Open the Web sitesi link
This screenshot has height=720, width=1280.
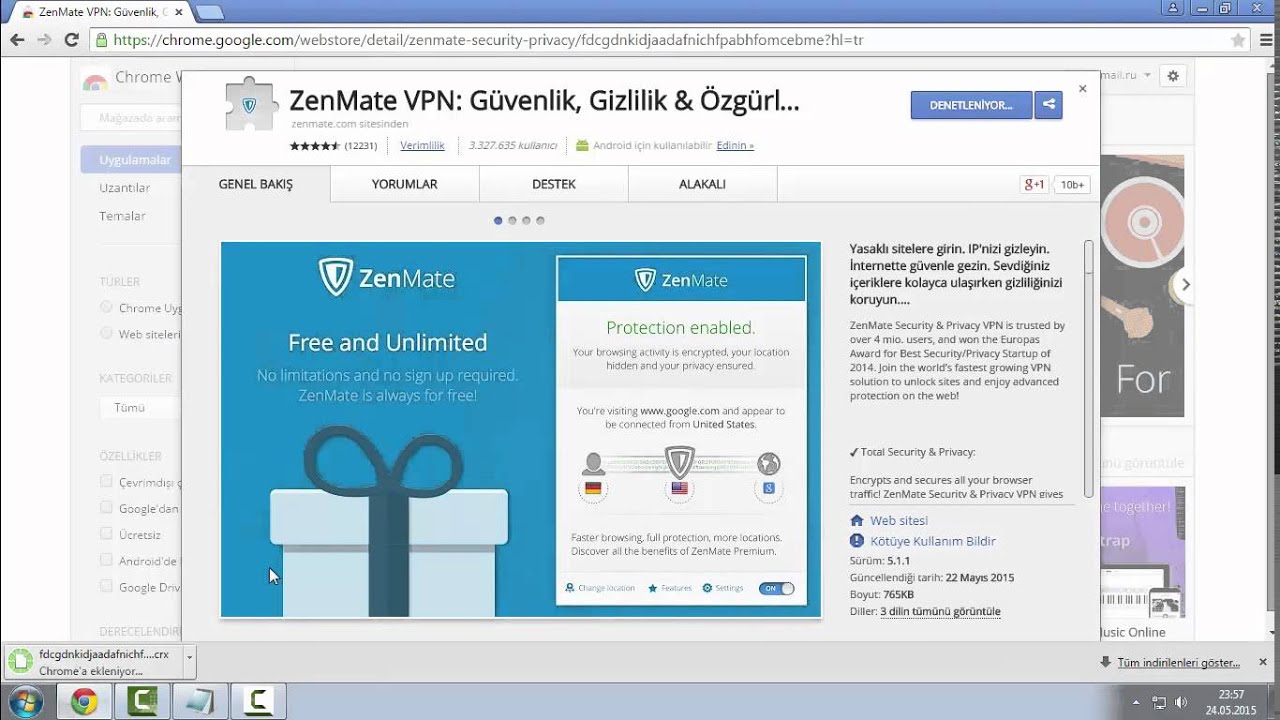[899, 521]
